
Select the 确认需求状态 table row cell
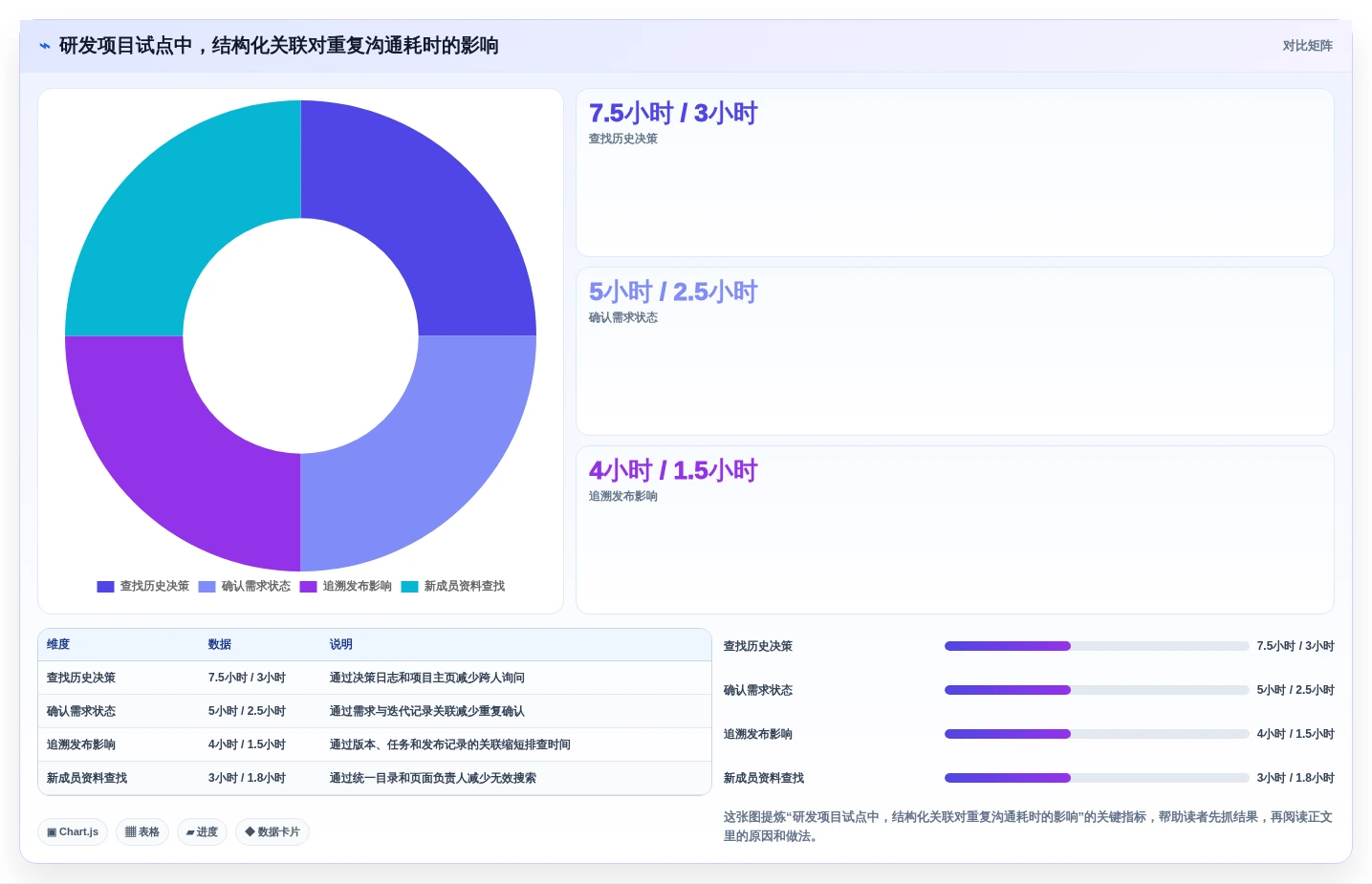[81, 712]
